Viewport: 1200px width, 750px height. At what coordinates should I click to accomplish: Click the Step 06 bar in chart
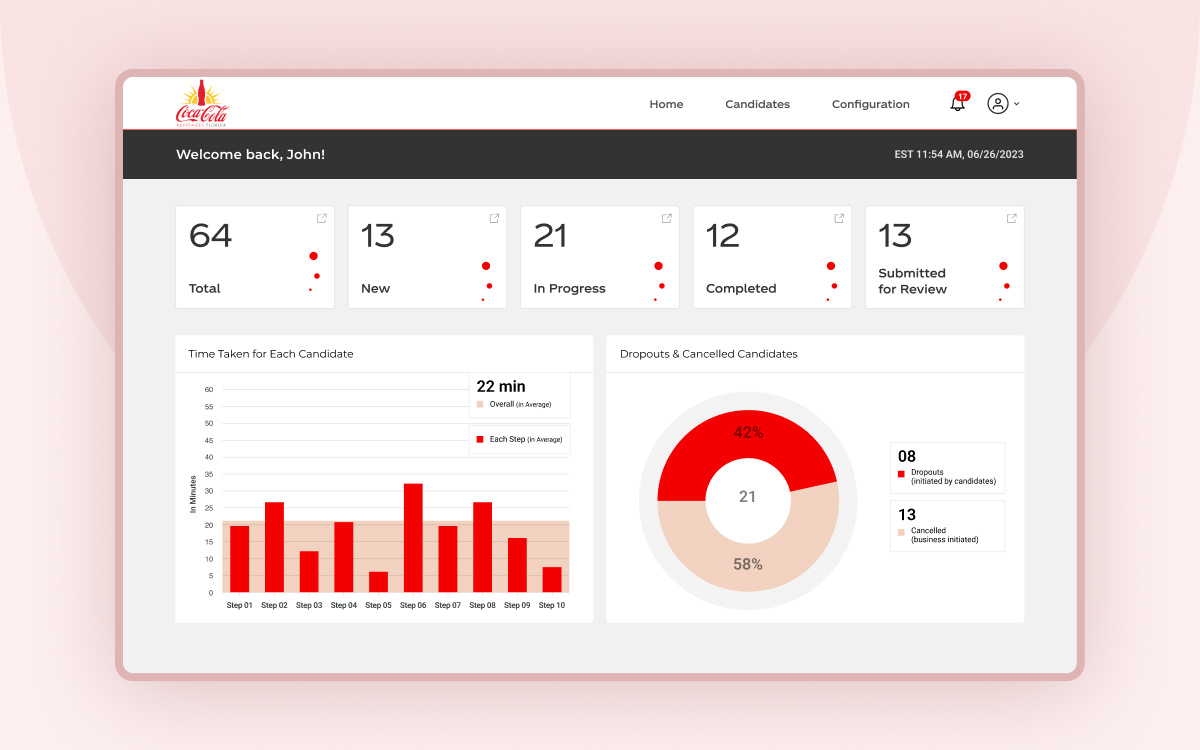[413, 538]
